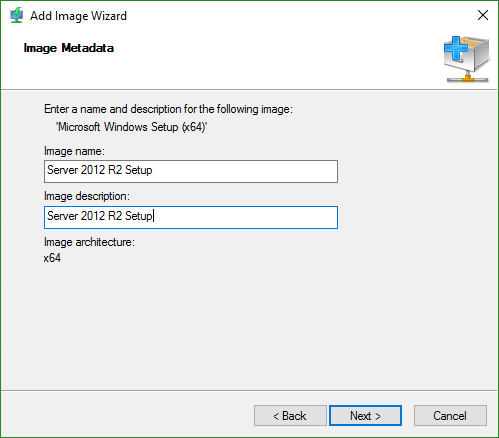The width and height of the screenshot is (499, 438).
Task: Focus the Image name text field
Action: pyautogui.click(x=191, y=171)
